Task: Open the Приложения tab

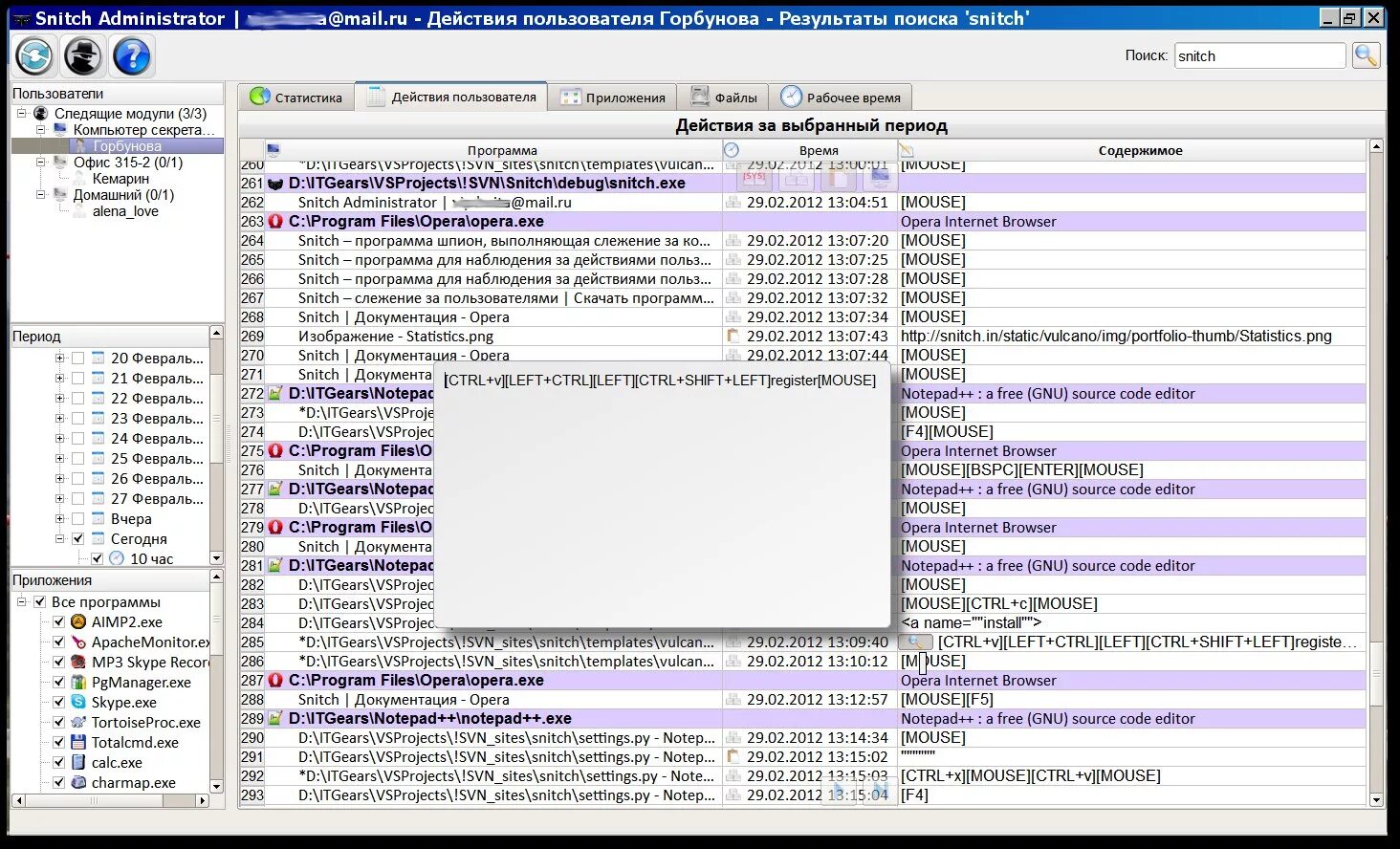Action: pos(613,98)
